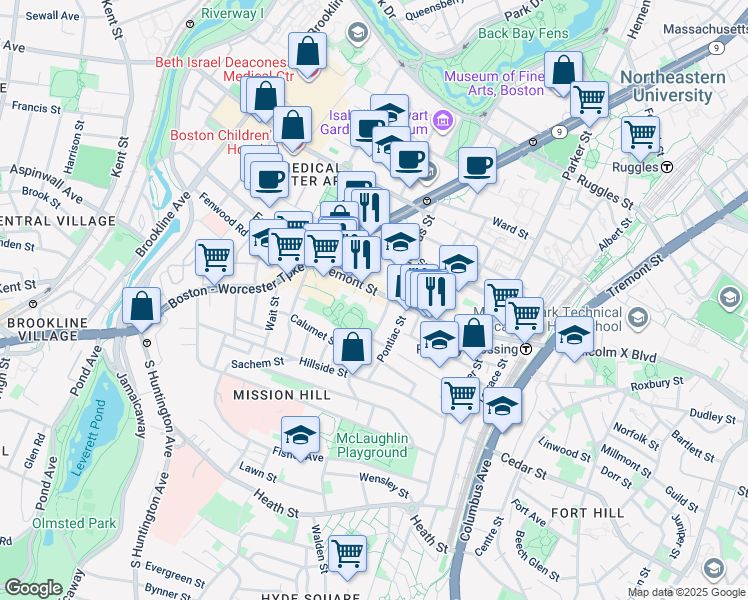The width and height of the screenshot is (748, 600).
Task: Click the shopping bag marker near Roxbury Crossing
Action: tap(474, 333)
